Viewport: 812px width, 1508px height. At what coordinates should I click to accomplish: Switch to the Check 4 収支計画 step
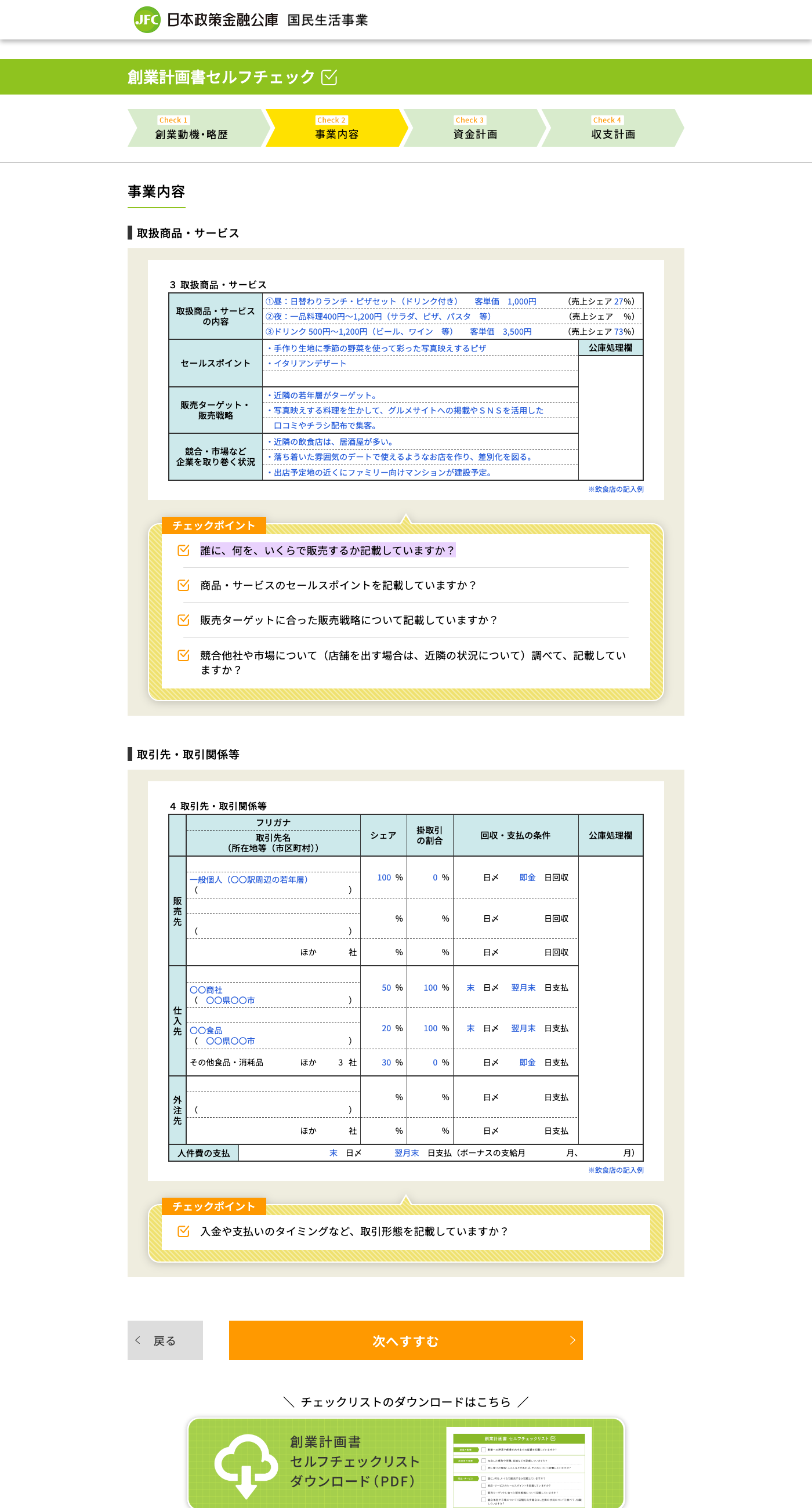pyautogui.click(x=612, y=128)
